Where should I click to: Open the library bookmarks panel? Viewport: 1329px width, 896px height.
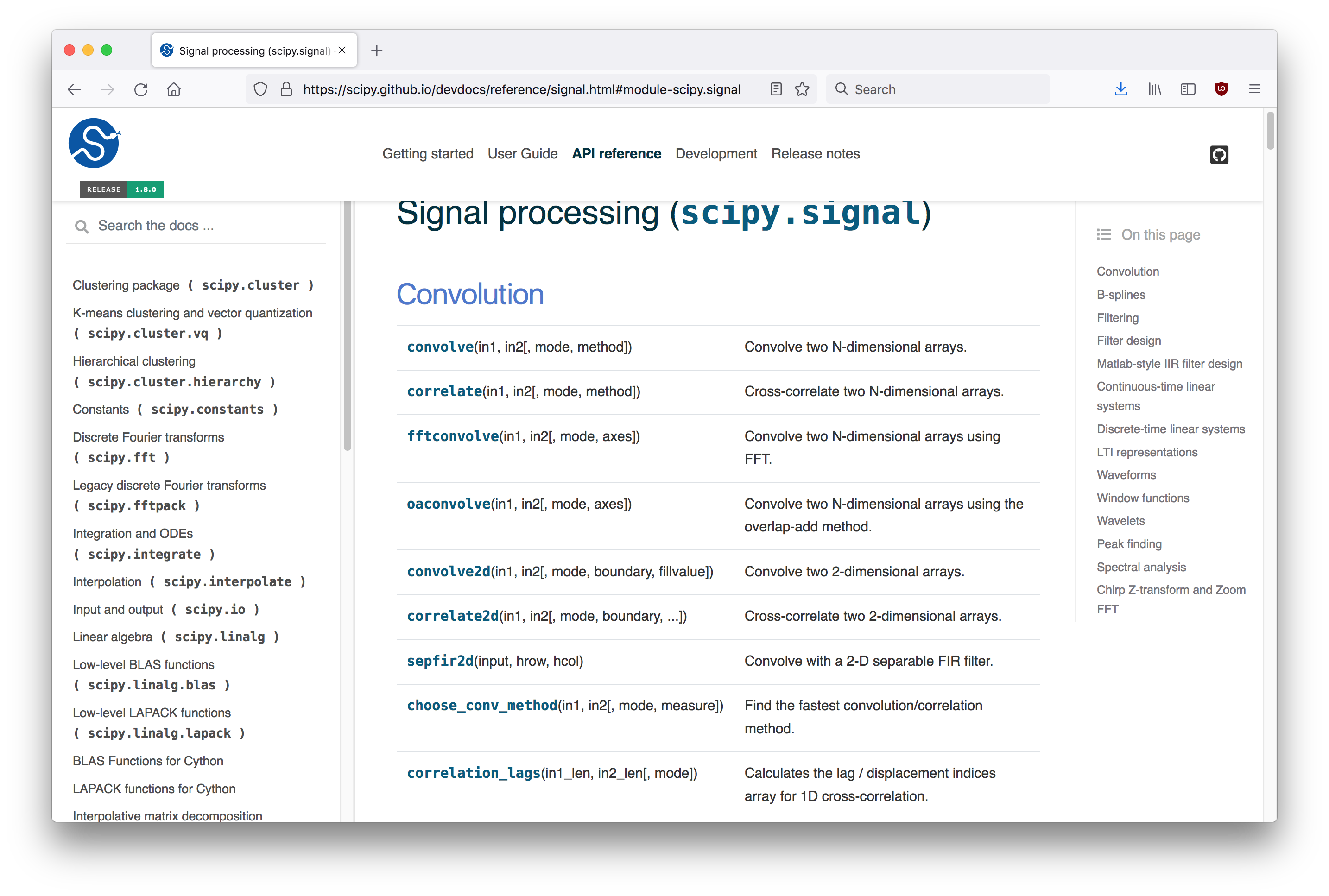(1154, 89)
